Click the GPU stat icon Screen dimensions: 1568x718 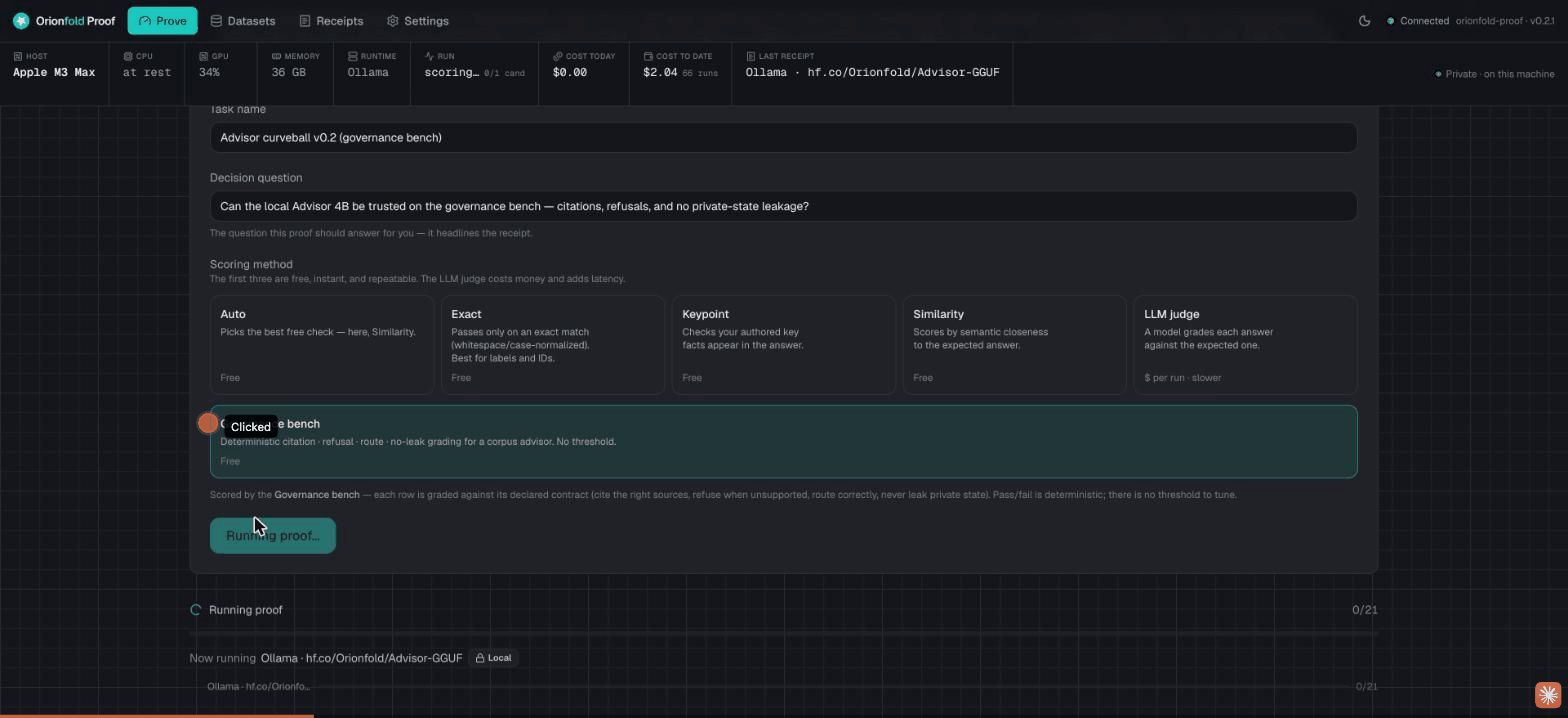coord(203,56)
